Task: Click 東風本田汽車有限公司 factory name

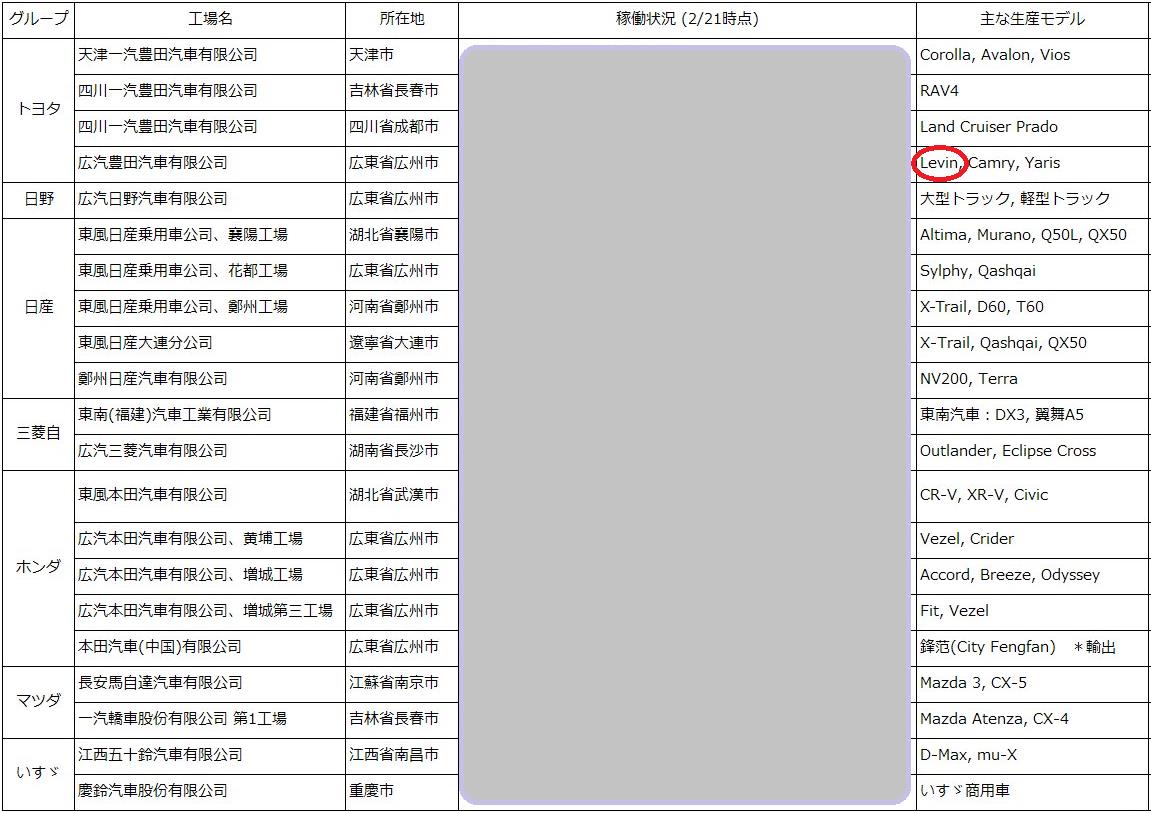Action: (153, 495)
